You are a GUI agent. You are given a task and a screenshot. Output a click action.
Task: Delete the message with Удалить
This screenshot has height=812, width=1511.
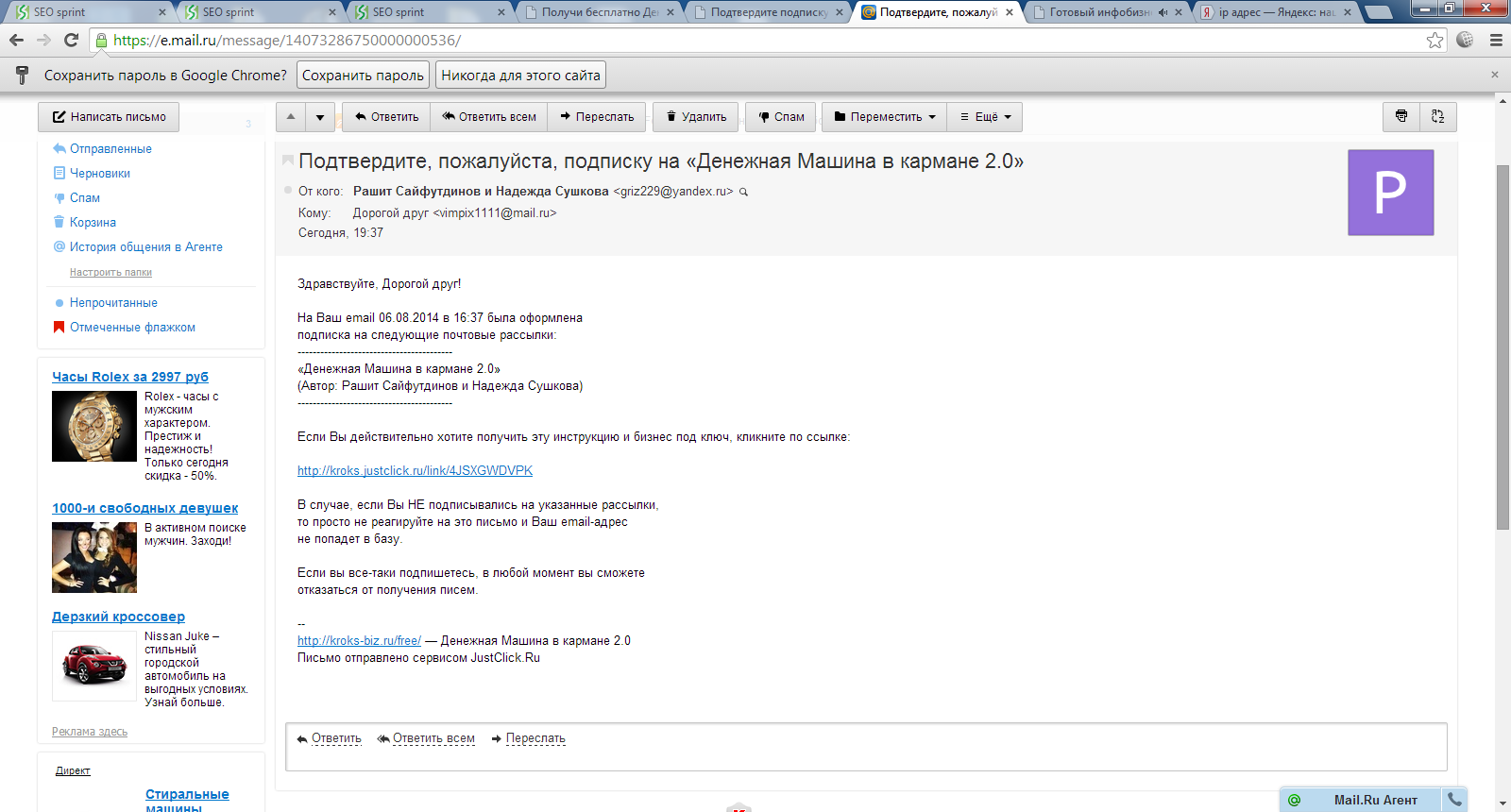click(x=696, y=117)
